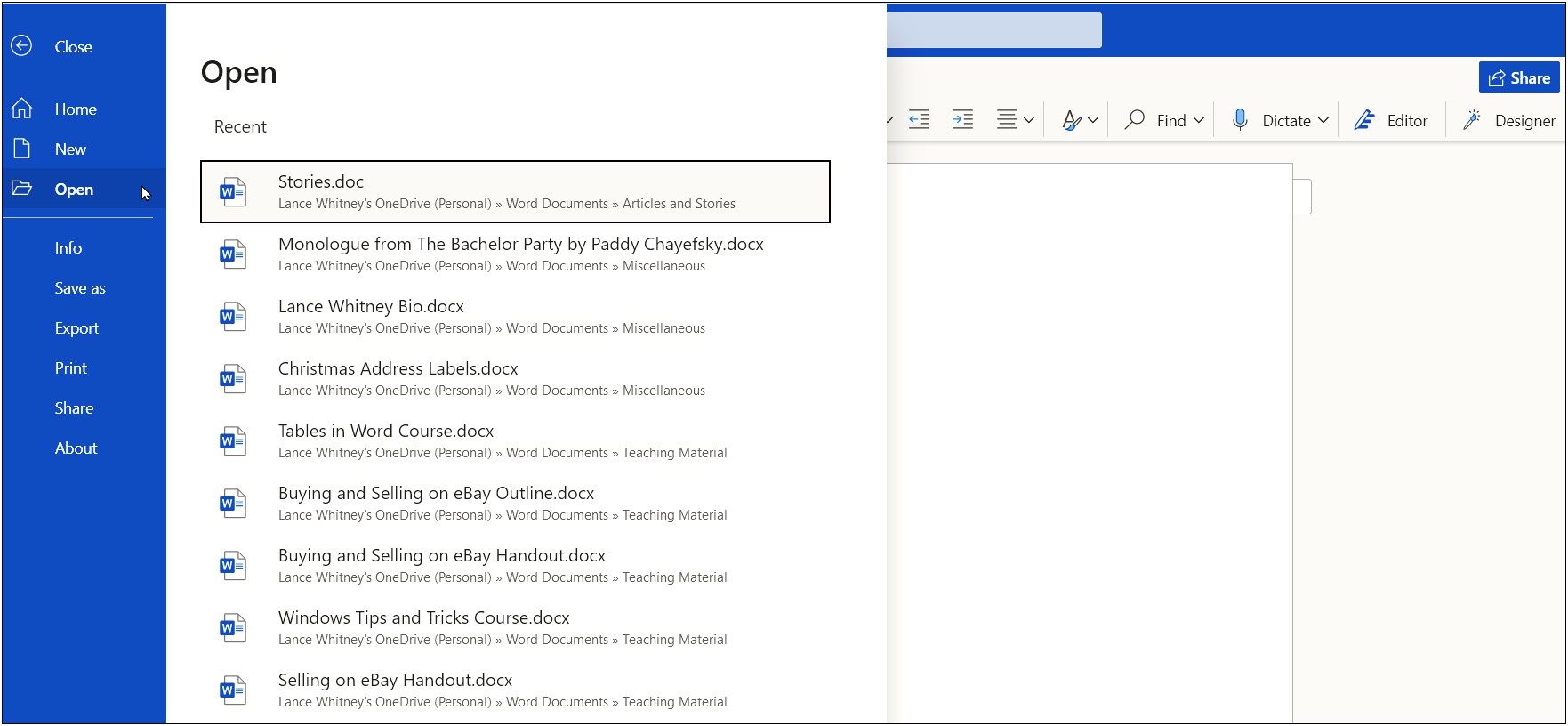Click the Word icon beside Stories.doc
The width and height of the screenshot is (1568, 726).
pyautogui.click(x=233, y=191)
